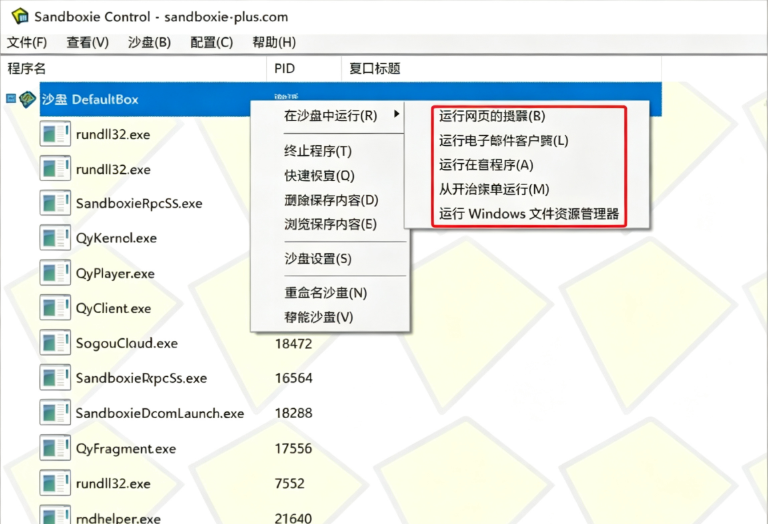This screenshot has width=768, height=524.
Task: Click the PID value 17556
Action: (x=293, y=448)
